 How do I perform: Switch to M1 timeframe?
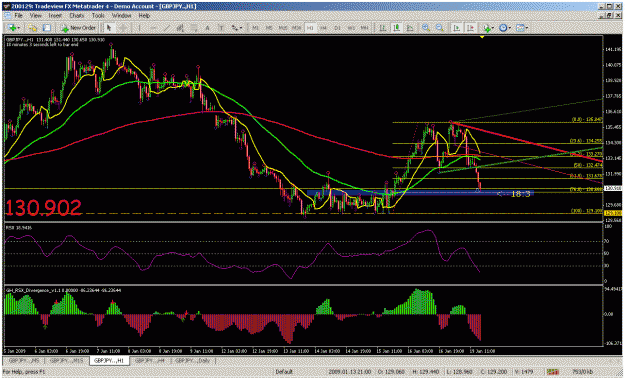click(256, 28)
